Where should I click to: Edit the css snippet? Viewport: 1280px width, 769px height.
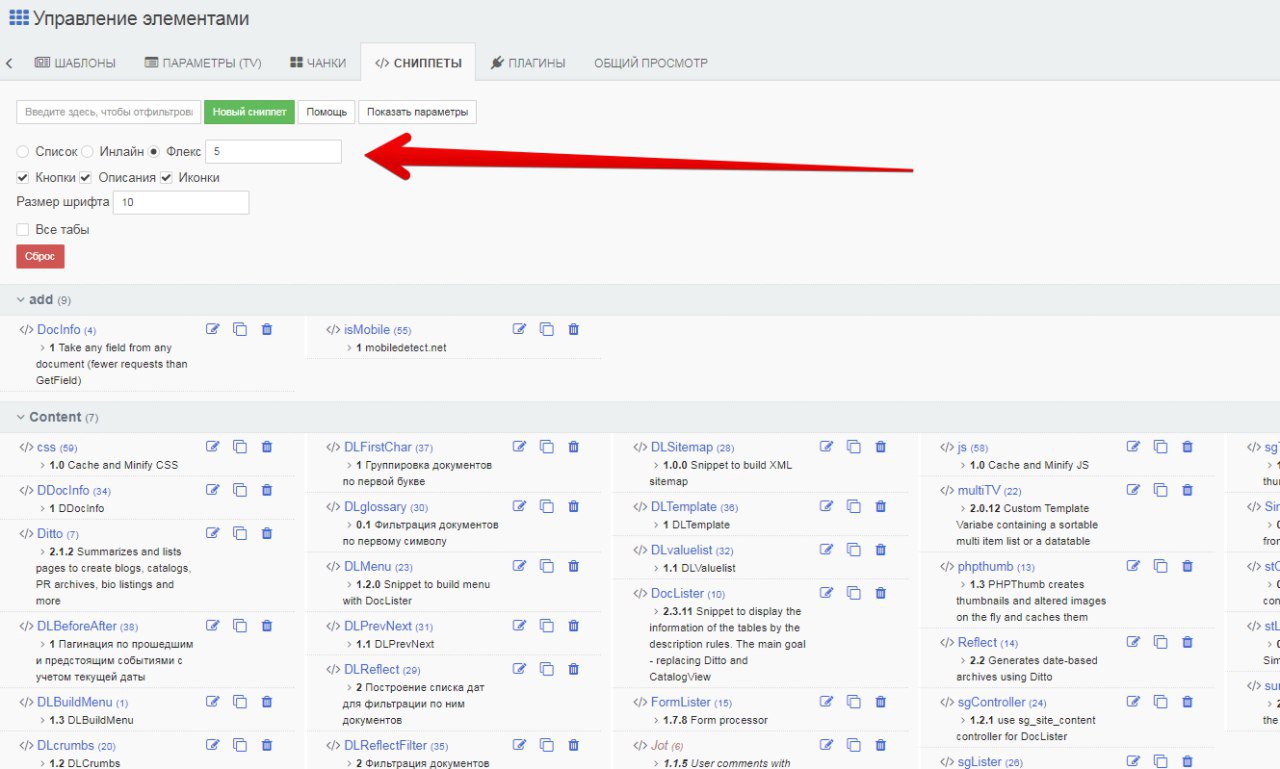213,447
